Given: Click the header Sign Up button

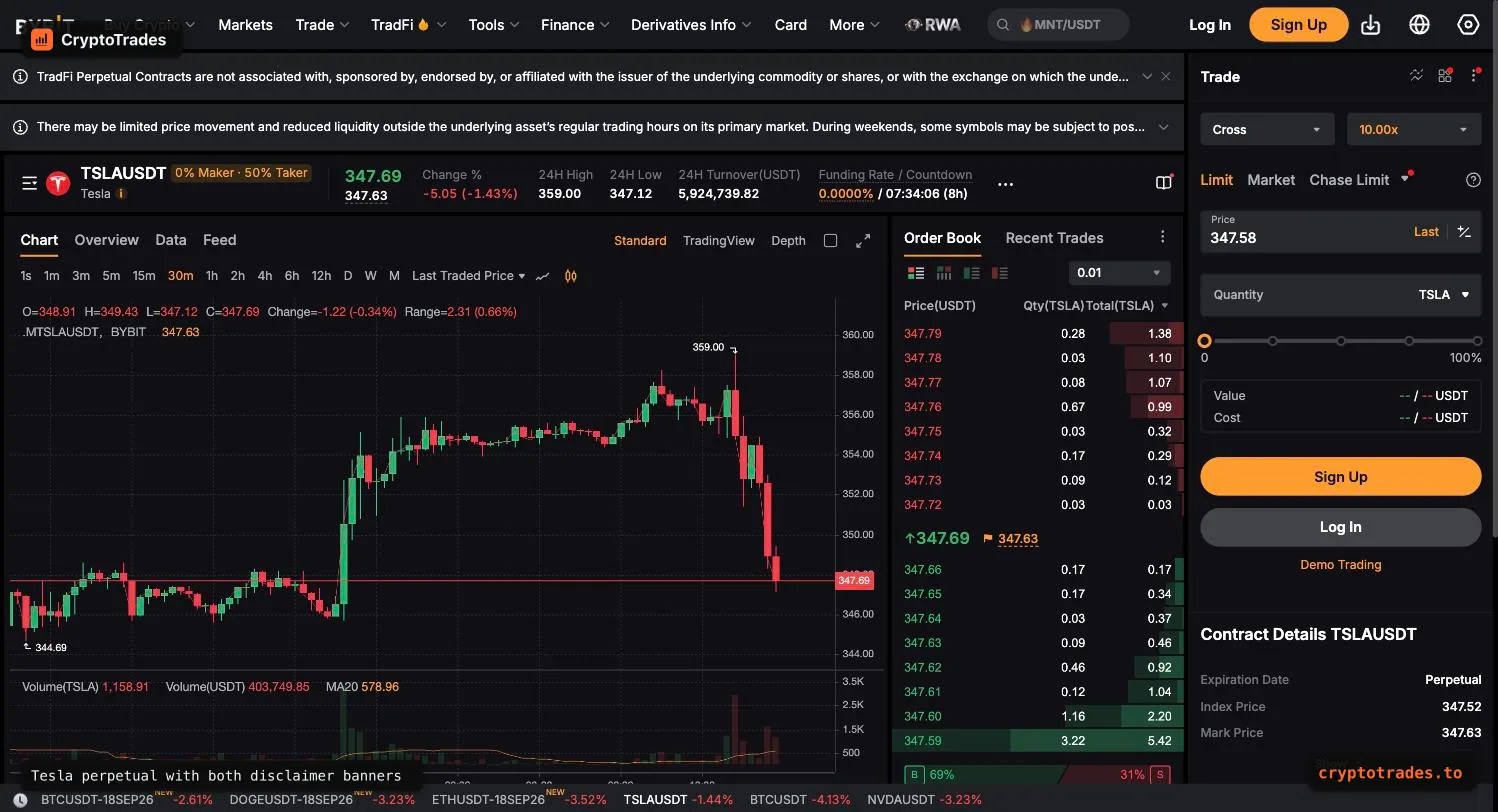Looking at the screenshot, I should tap(1298, 25).
